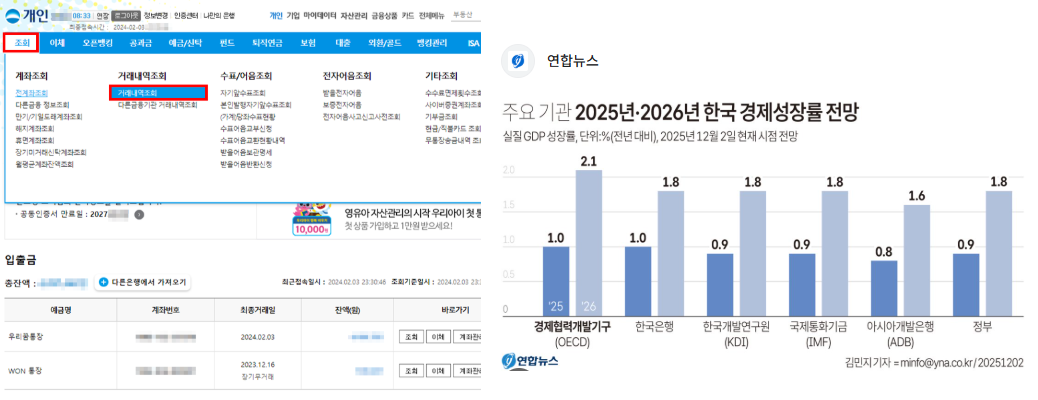1038x400 pixels.
Task: Open the 오픈뱅킹 menu tab
Action: point(98,43)
